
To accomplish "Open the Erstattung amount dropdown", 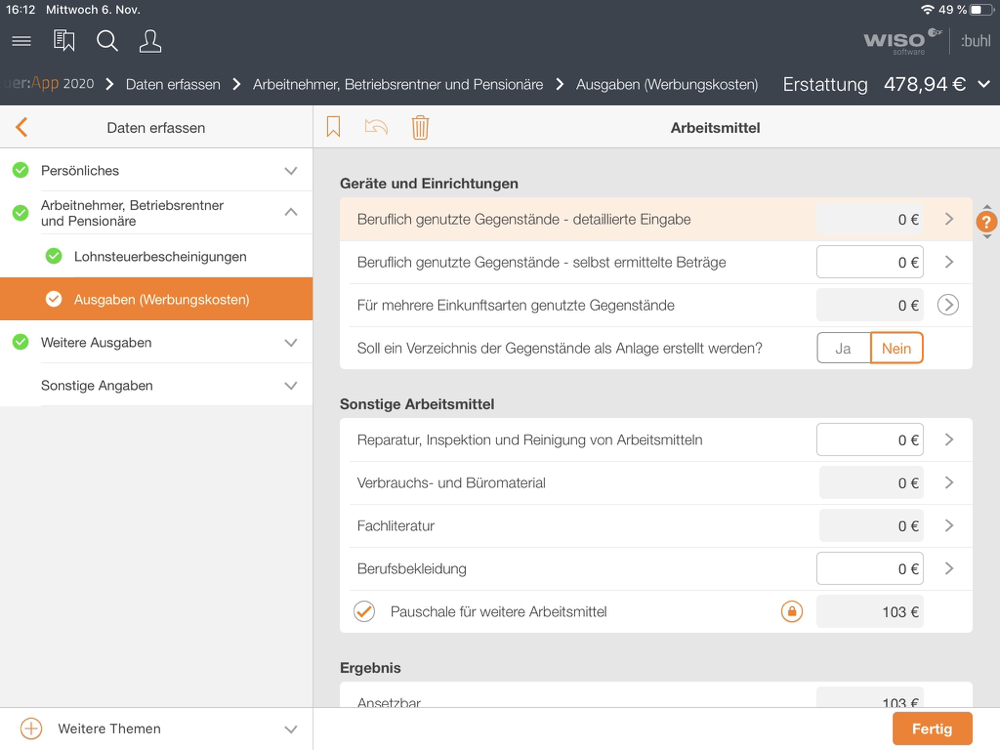I will tap(984, 84).
